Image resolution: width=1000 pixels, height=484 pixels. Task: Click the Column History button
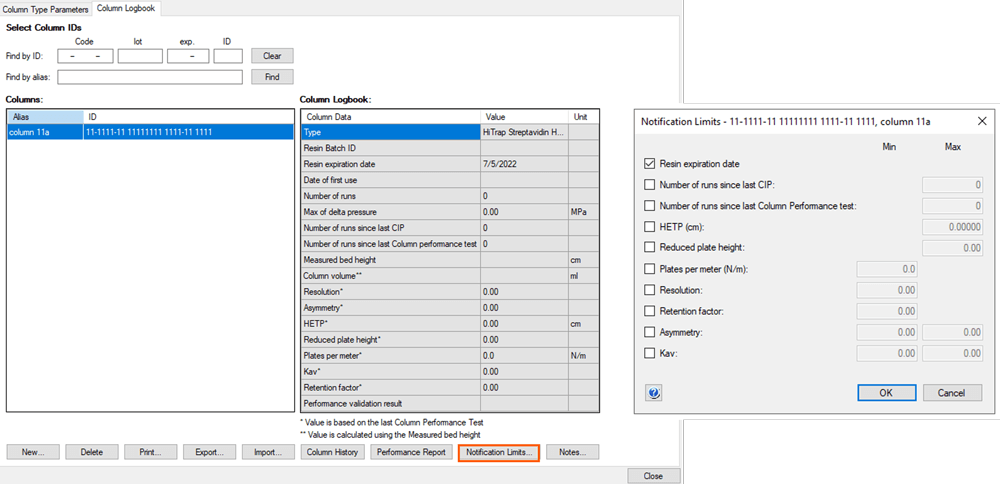click(x=333, y=452)
